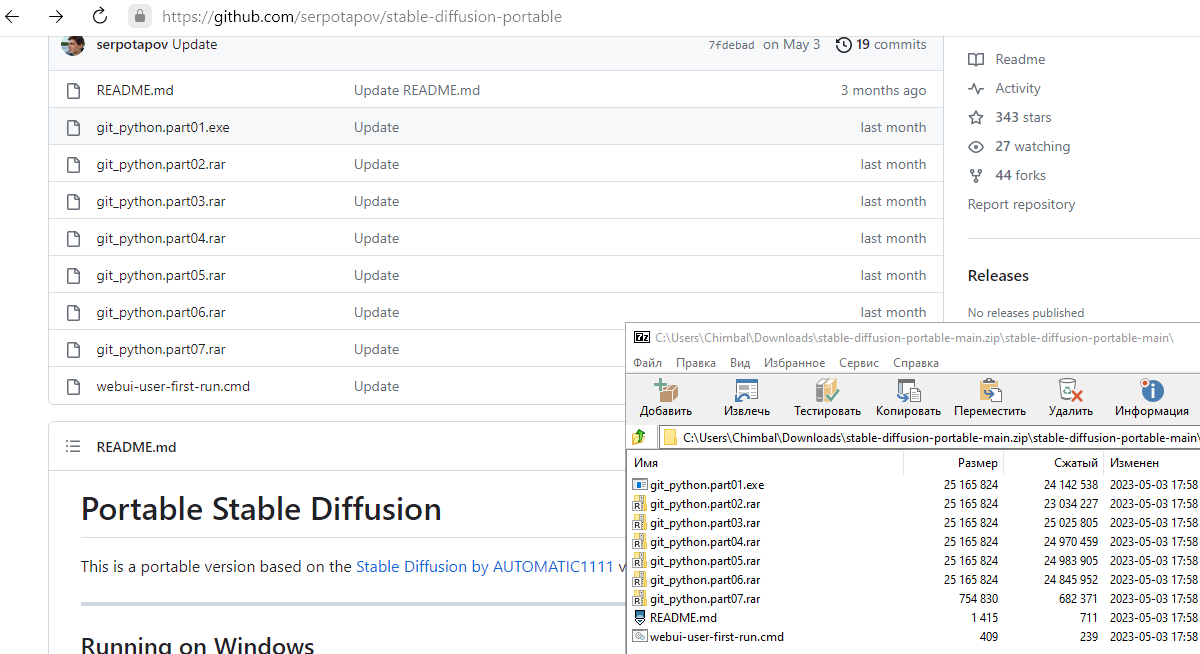Open git_python.part06.rar on GitHub
This screenshot has height=654, width=1200.
point(161,312)
